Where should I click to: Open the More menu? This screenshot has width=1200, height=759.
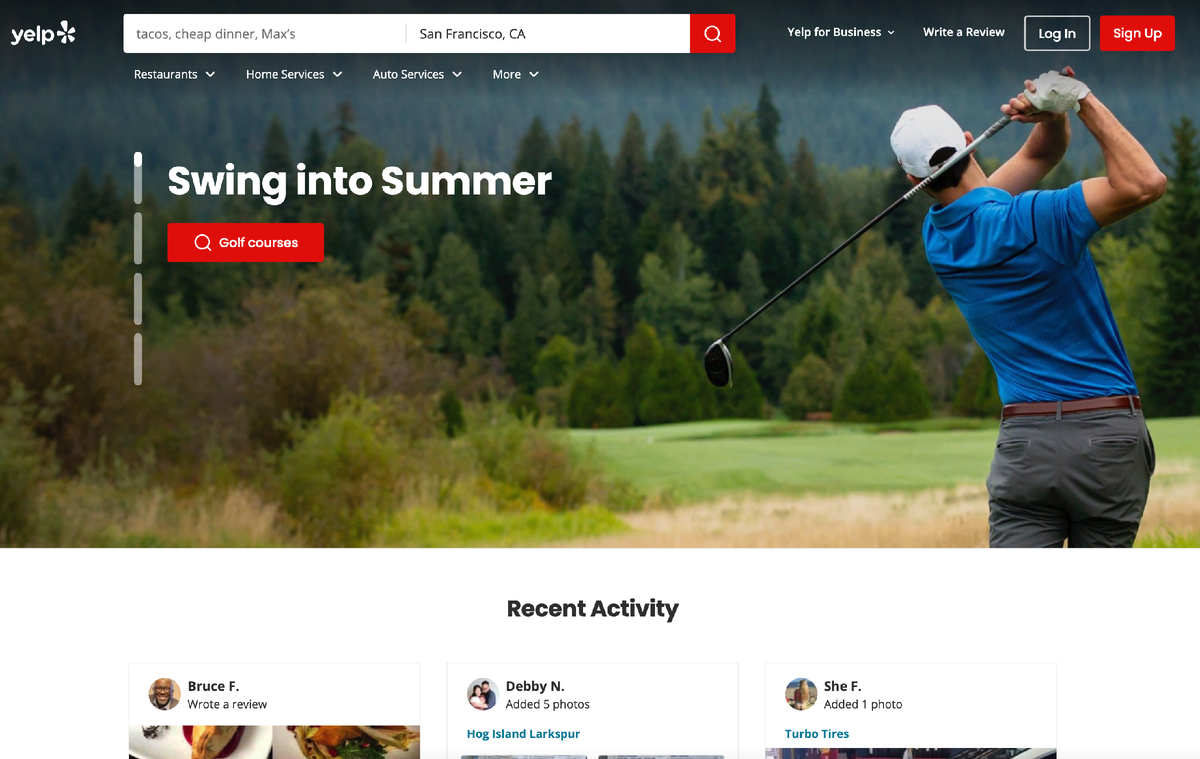coord(516,74)
